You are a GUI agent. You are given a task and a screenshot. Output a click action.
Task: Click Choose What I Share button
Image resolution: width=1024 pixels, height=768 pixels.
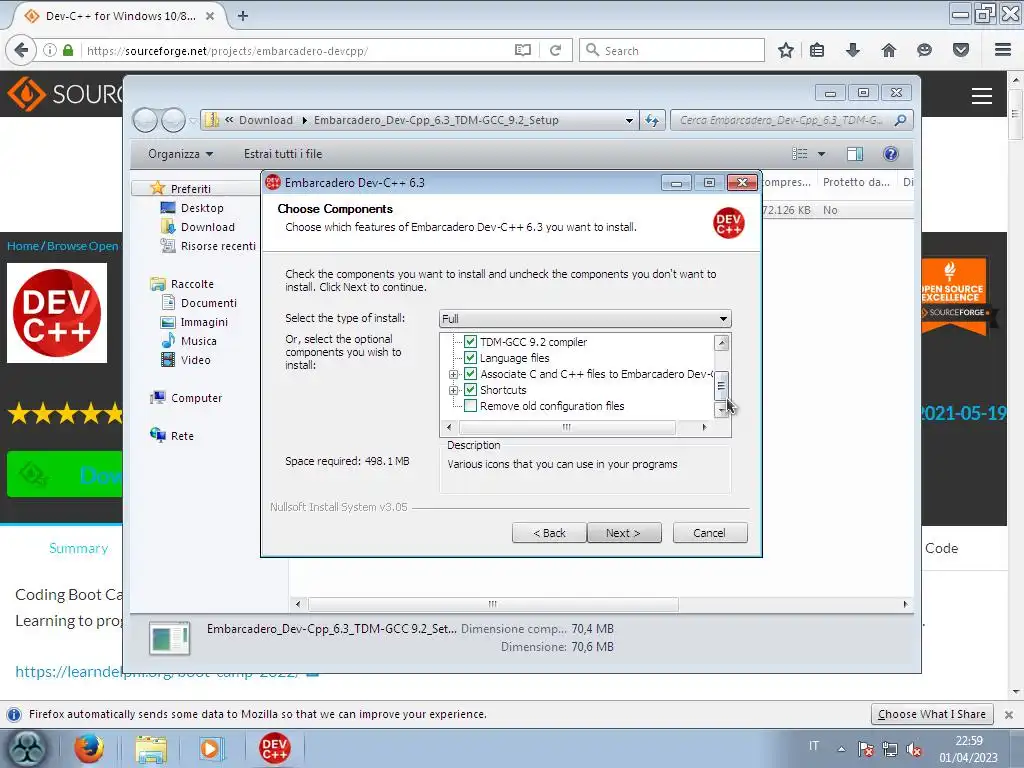pyautogui.click(x=932, y=714)
